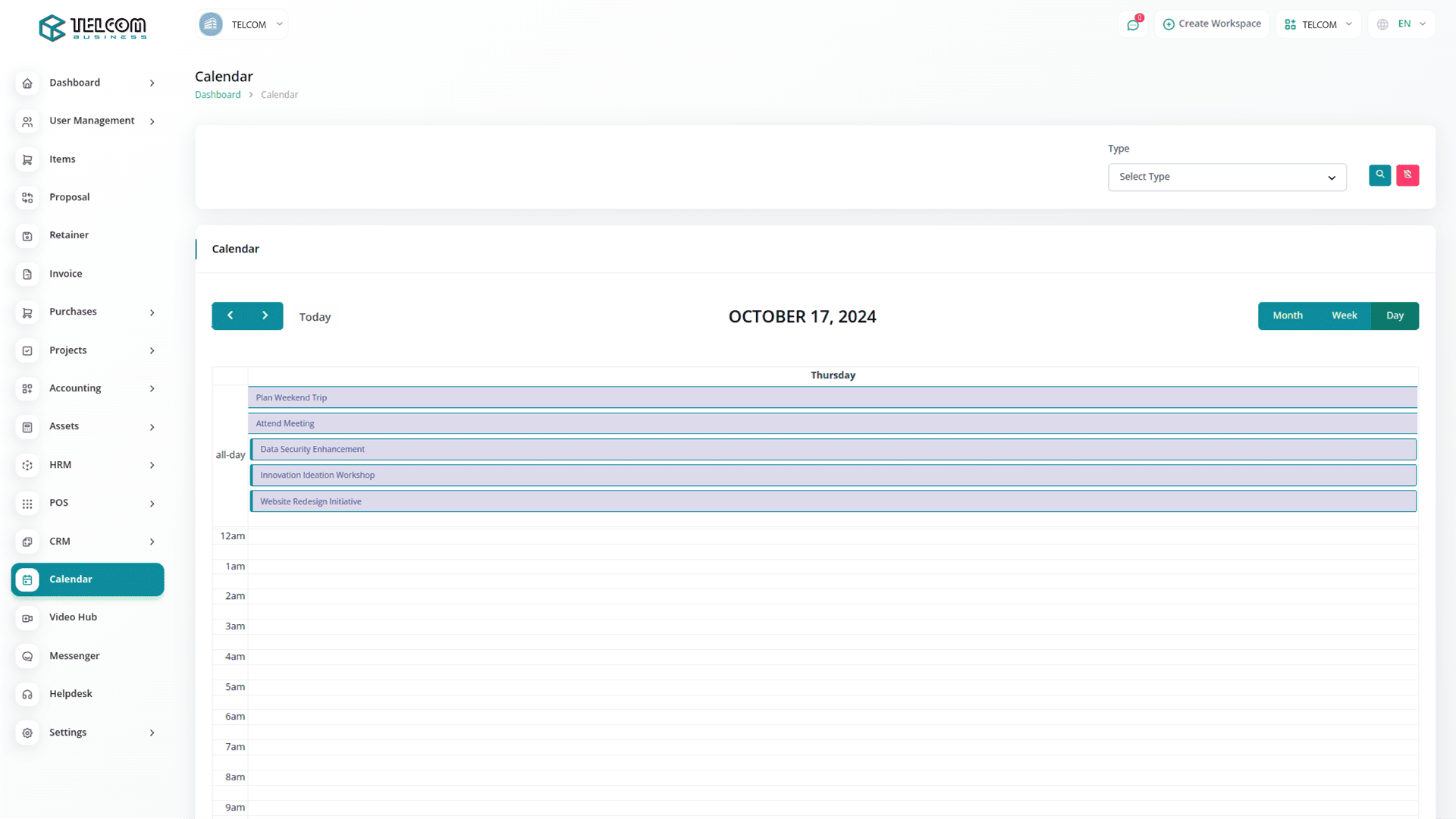Switch to Week view
This screenshot has width=1456, height=819.
[1344, 315]
